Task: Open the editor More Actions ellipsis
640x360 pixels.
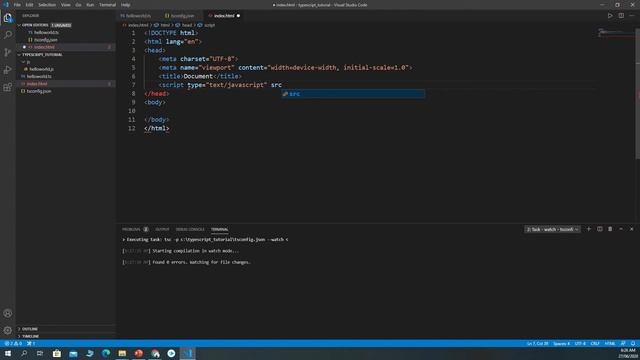Action: (x=632, y=16)
